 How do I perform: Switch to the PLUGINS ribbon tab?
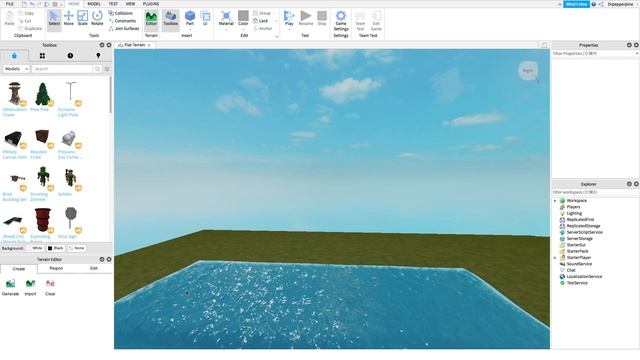click(x=151, y=4)
